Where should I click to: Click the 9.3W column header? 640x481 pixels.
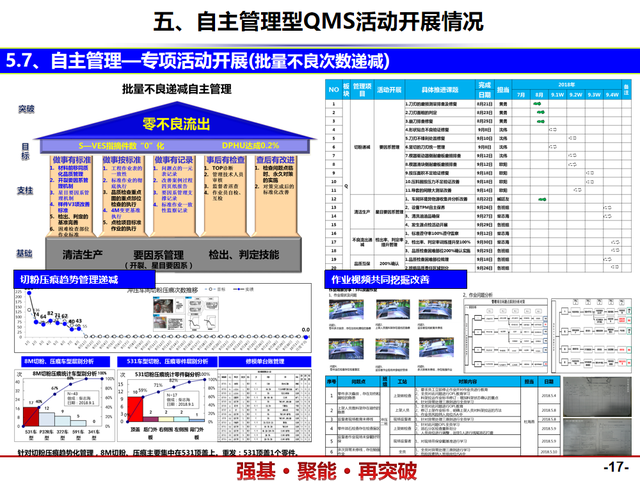point(594,94)
